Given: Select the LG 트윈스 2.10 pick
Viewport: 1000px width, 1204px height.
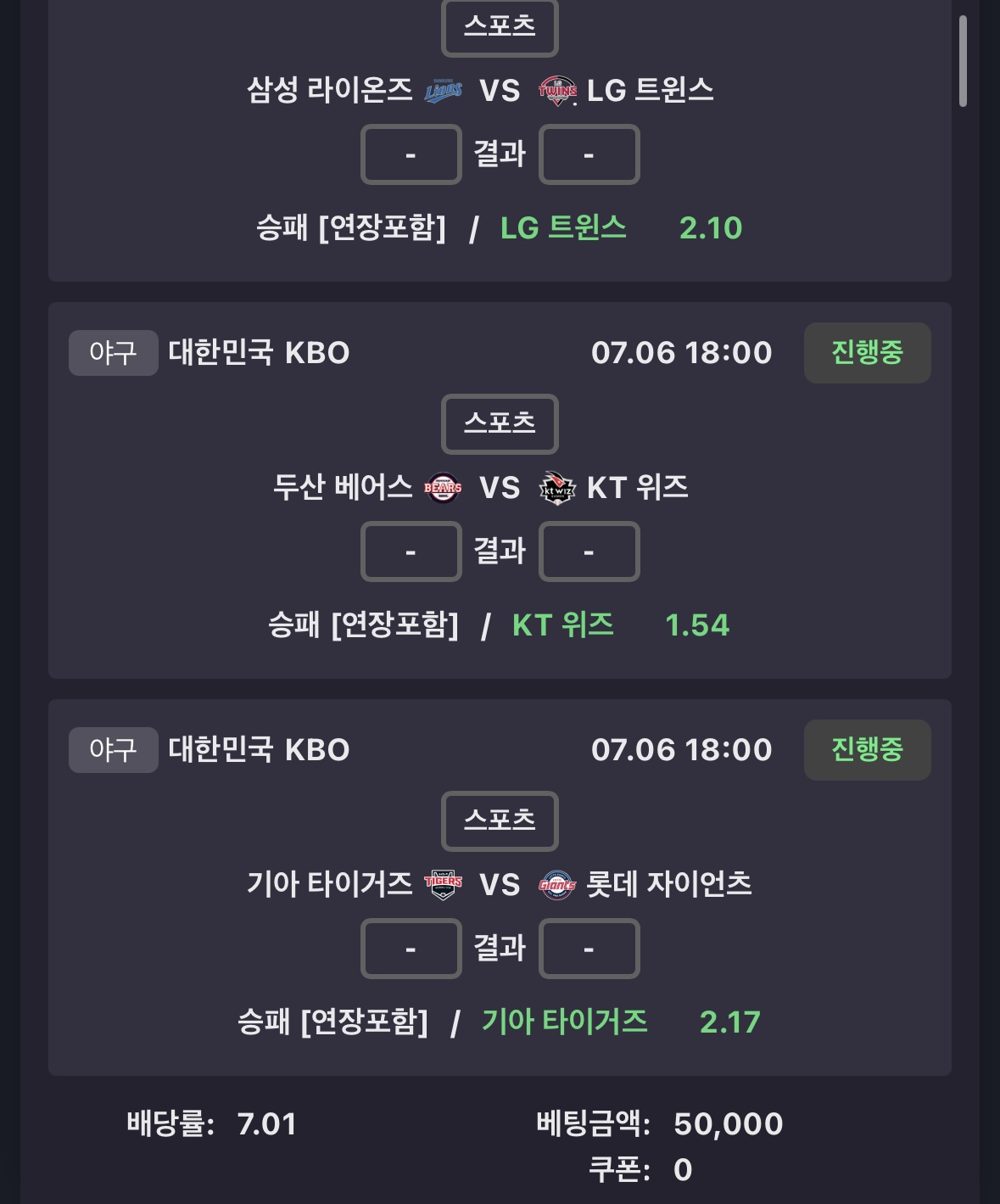Looking at the screenshot, I should [621, 227].
